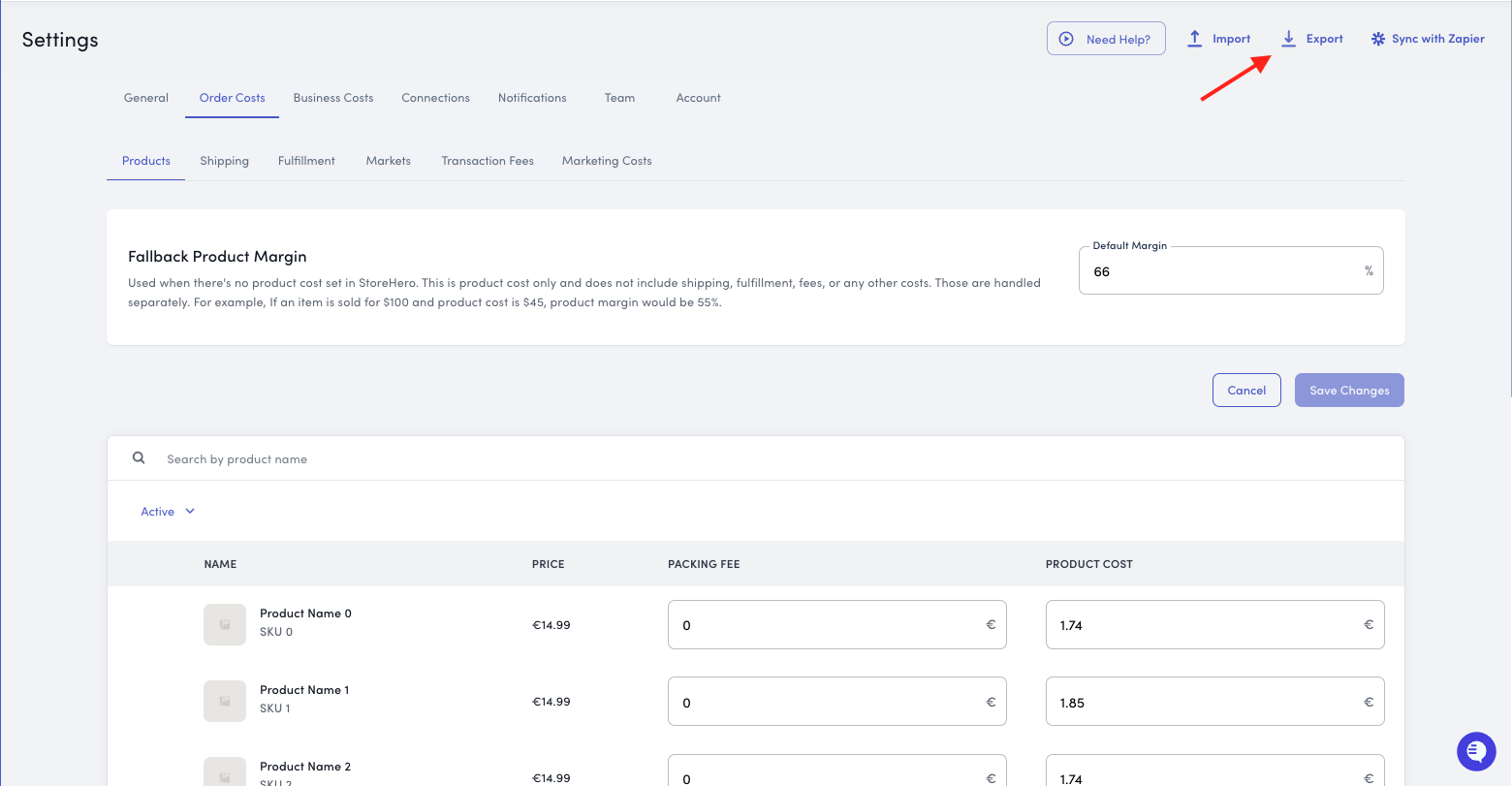Click the search magnifier icon

point(140,458)
